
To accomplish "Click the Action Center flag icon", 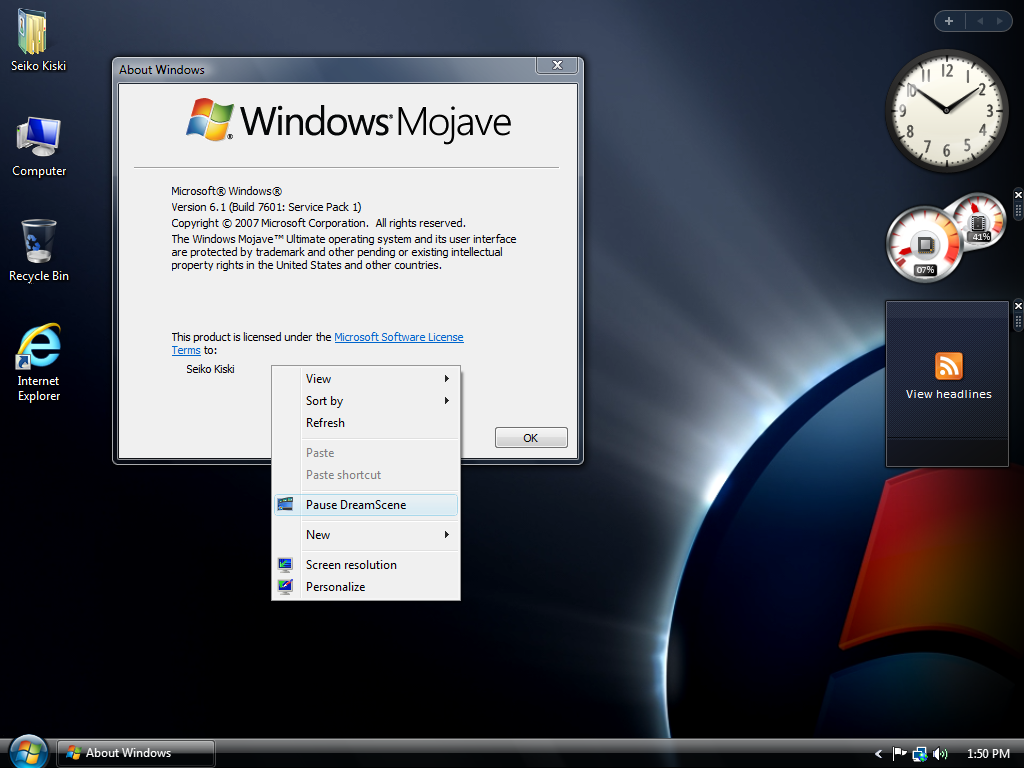I will click(899, 753).
